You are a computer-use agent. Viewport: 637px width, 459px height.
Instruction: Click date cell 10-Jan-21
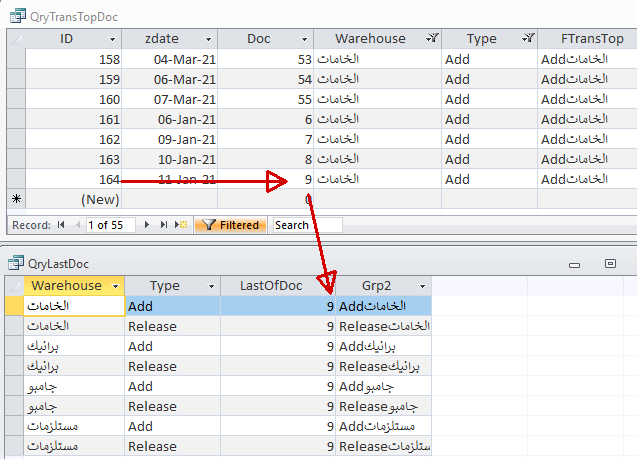[x=169, y=159]
